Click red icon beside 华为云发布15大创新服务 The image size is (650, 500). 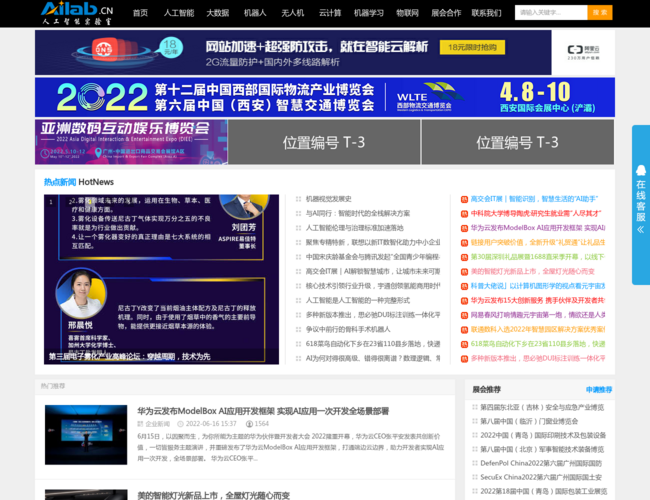coord(464,301)
